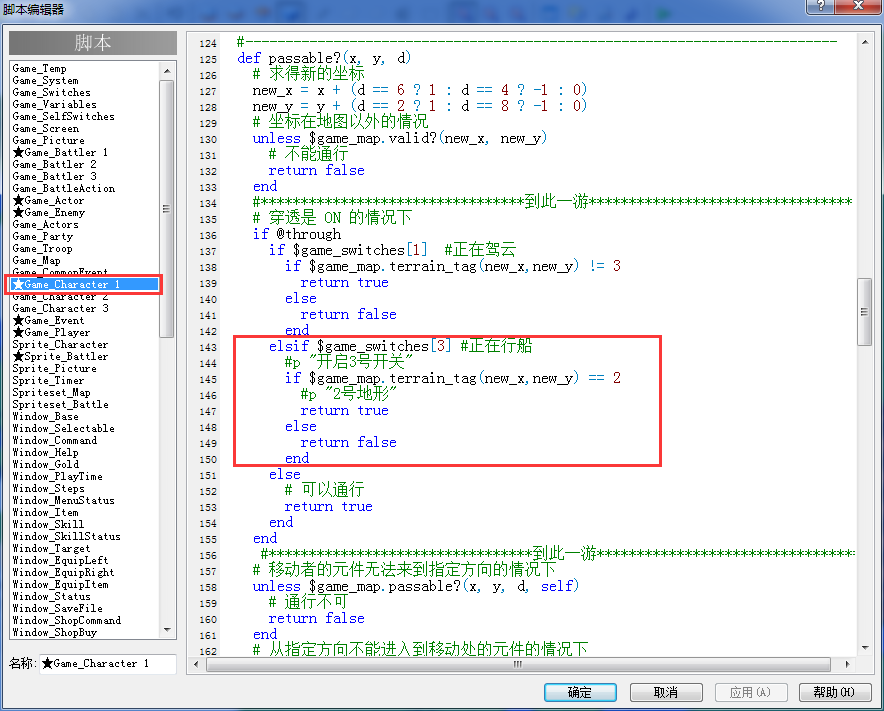Select Game_Map in the script list
Image resolution: width=884 pixels, height=711 pixels.
coord(37,260)
